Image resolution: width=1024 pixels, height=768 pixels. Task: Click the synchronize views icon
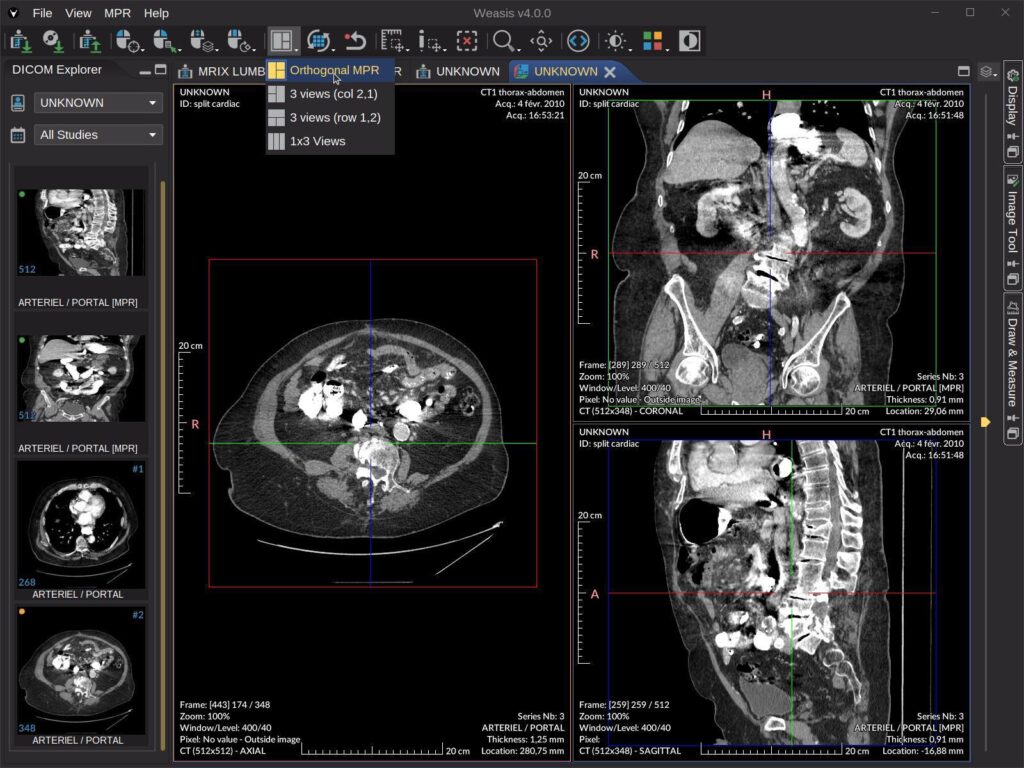tap(320, 41)
